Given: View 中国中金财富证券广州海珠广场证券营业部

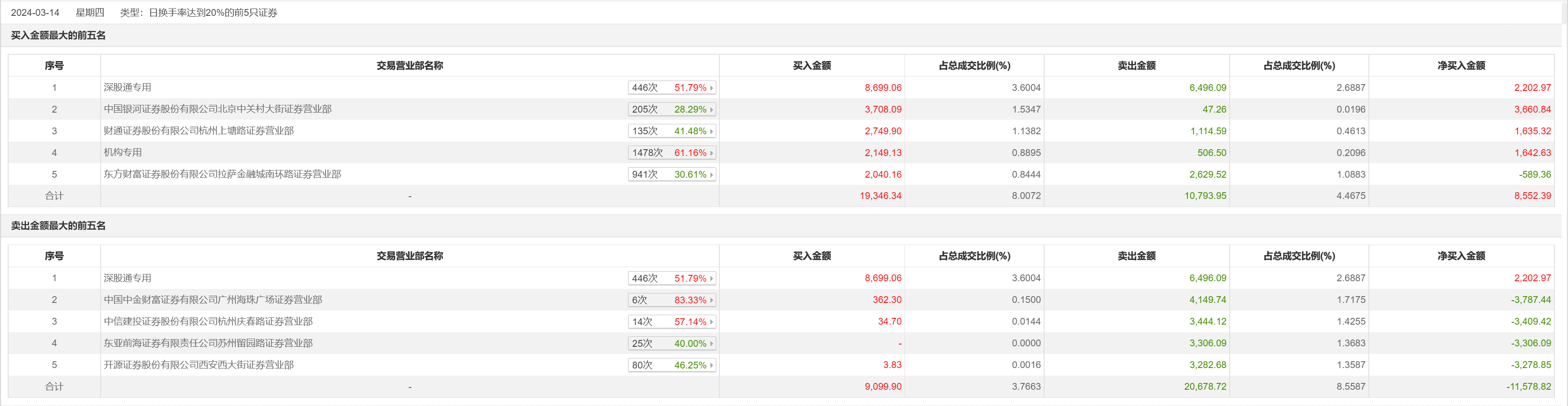Looking at the screenshot, I should coord(212,300).
